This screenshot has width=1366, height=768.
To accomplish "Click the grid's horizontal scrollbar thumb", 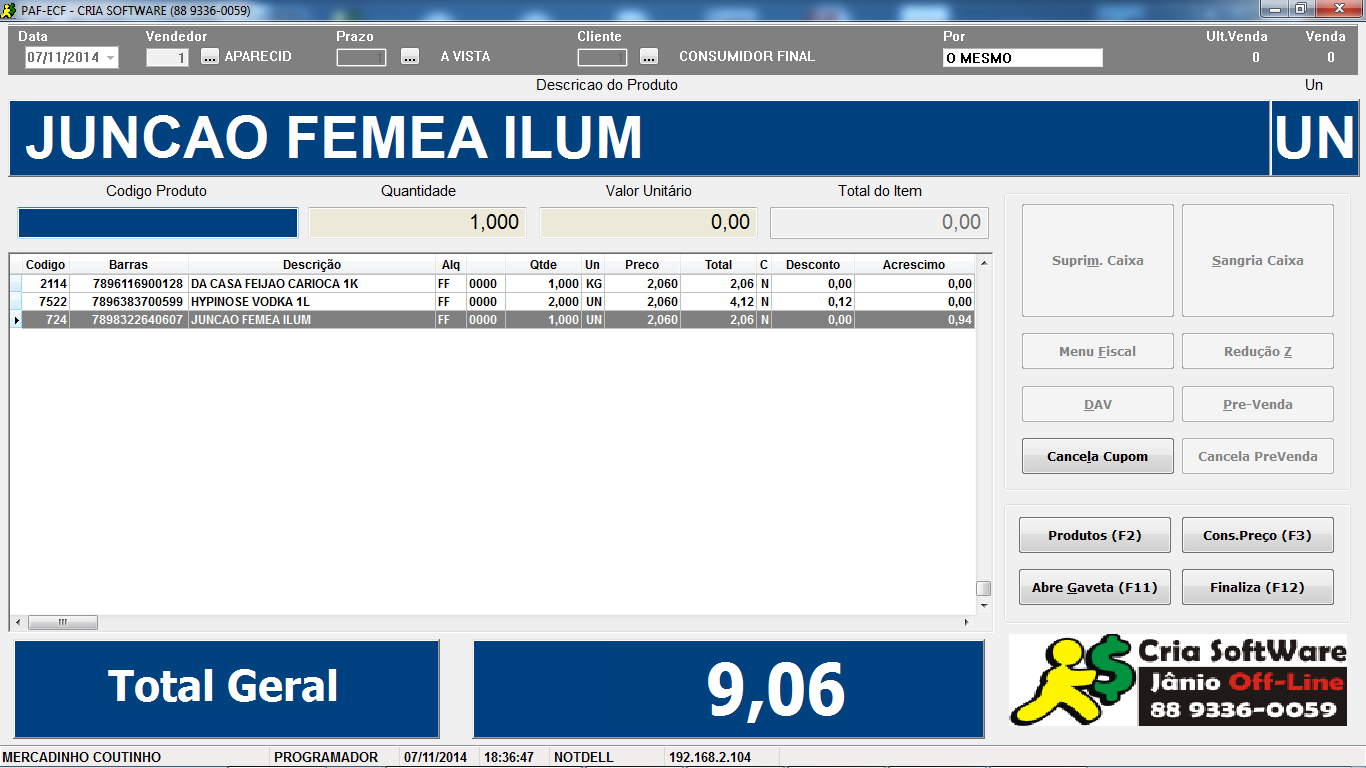I will [62, 622].
